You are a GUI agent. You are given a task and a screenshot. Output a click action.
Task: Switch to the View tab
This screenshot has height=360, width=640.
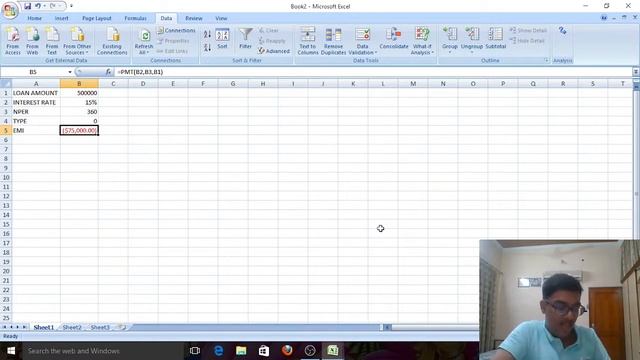click(221, 18)
